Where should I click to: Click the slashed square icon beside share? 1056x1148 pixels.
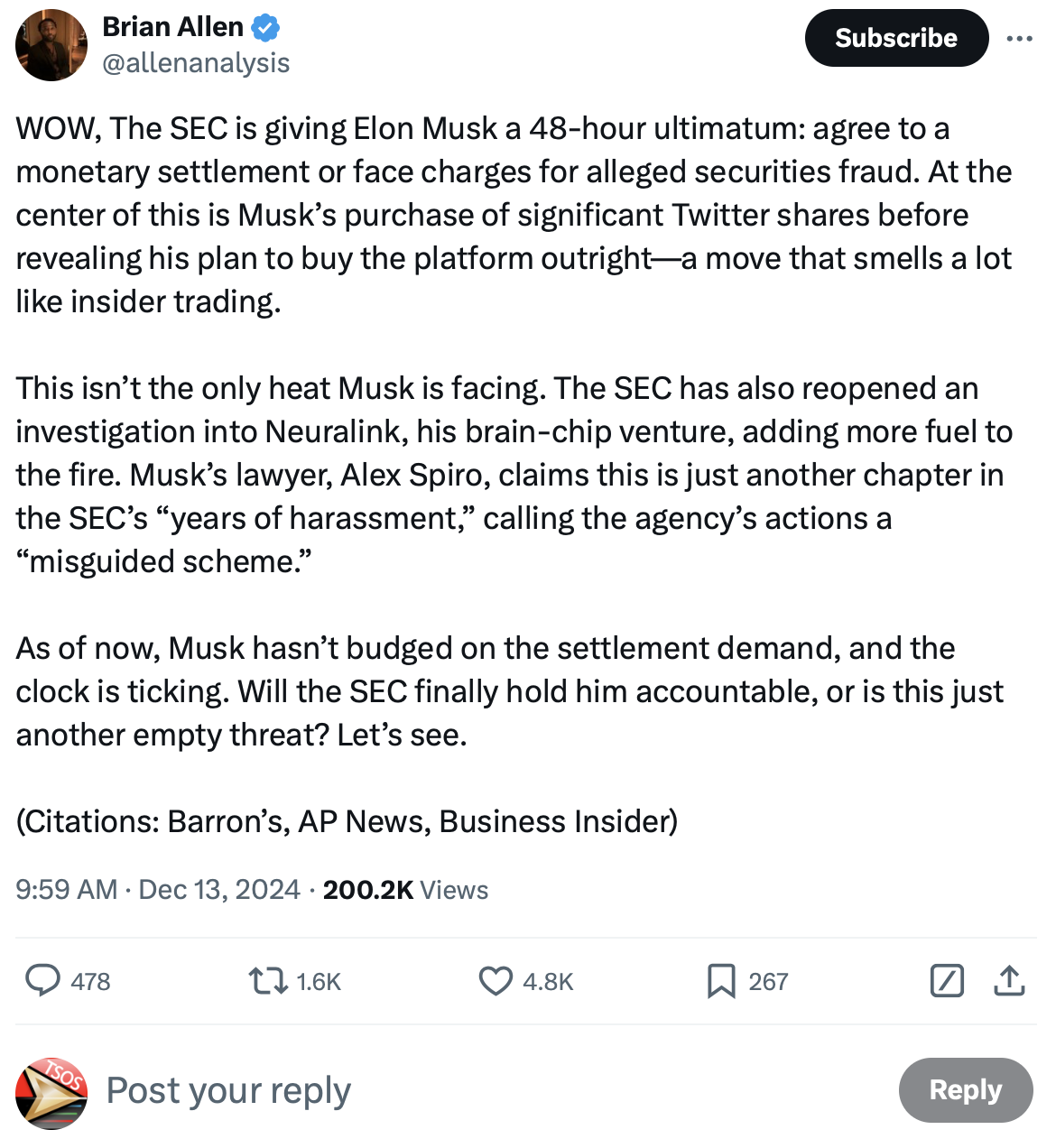pos(947,980)
